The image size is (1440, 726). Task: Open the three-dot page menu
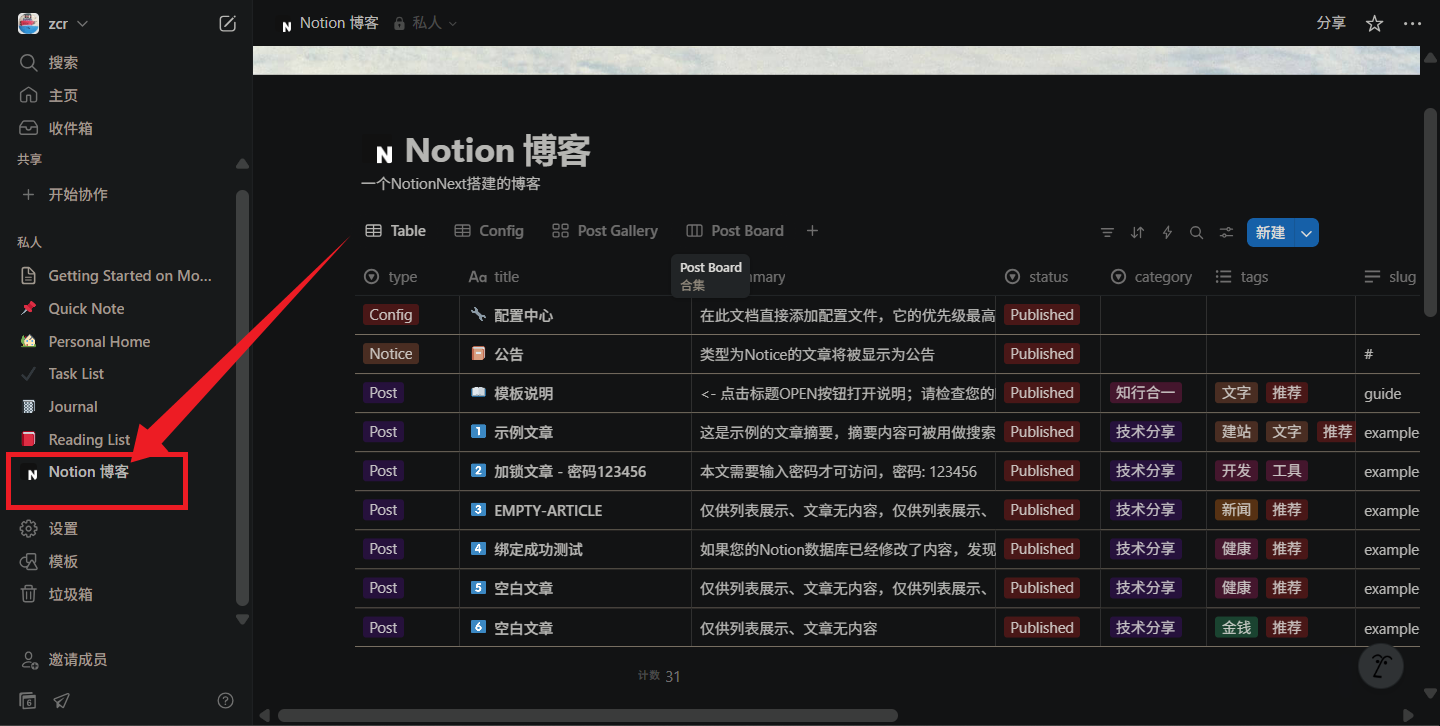tap(1412, 23)
